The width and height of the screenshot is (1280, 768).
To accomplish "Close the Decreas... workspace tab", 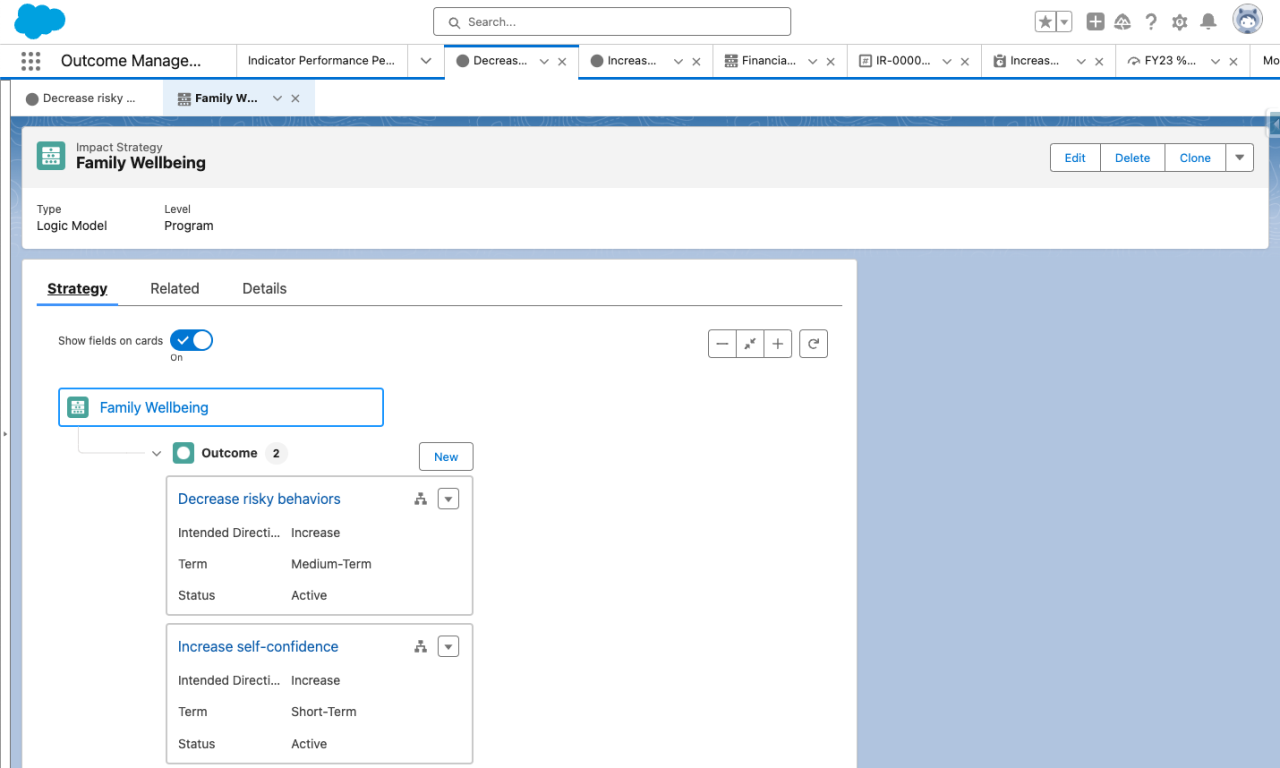I will 562,62.
